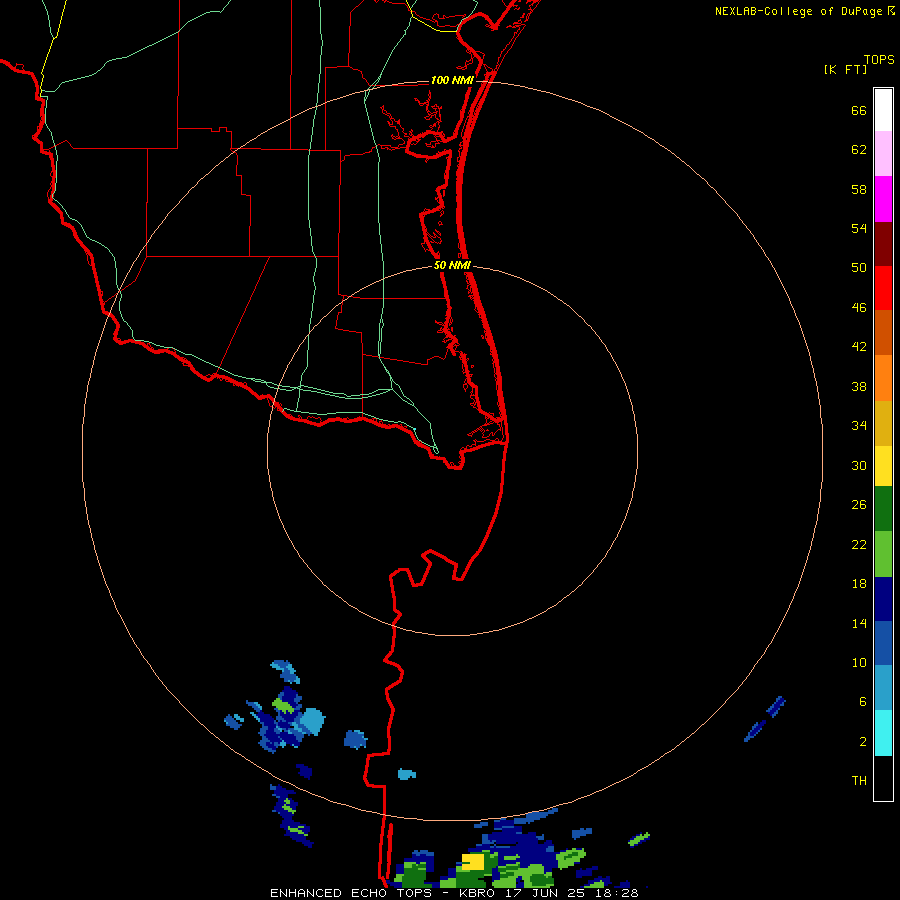This screenshot has width=900, height=900.
Task: Click the legend value 34
Action: (x=859, y=425)
